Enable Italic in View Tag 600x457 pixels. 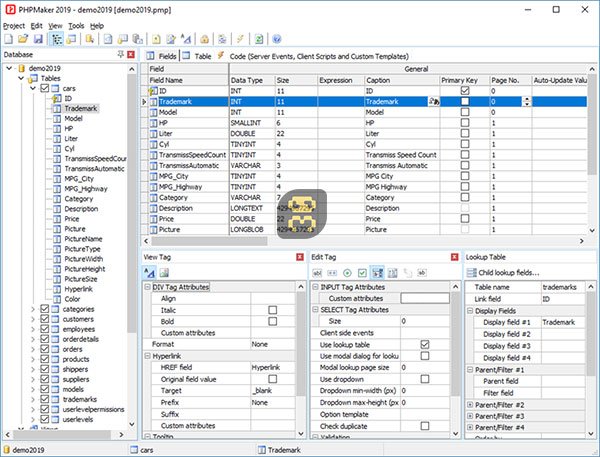click(273, 310)
